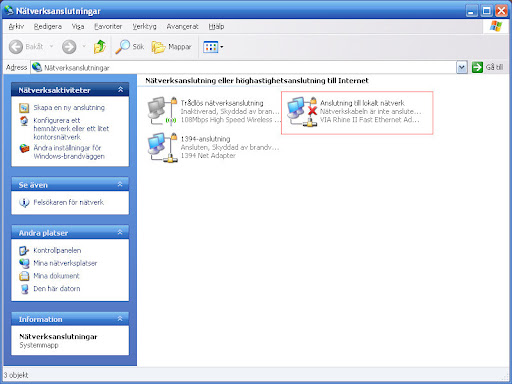Click the Skapa en ny anslutning icon

pyautogui.click(x=24, y=108)
